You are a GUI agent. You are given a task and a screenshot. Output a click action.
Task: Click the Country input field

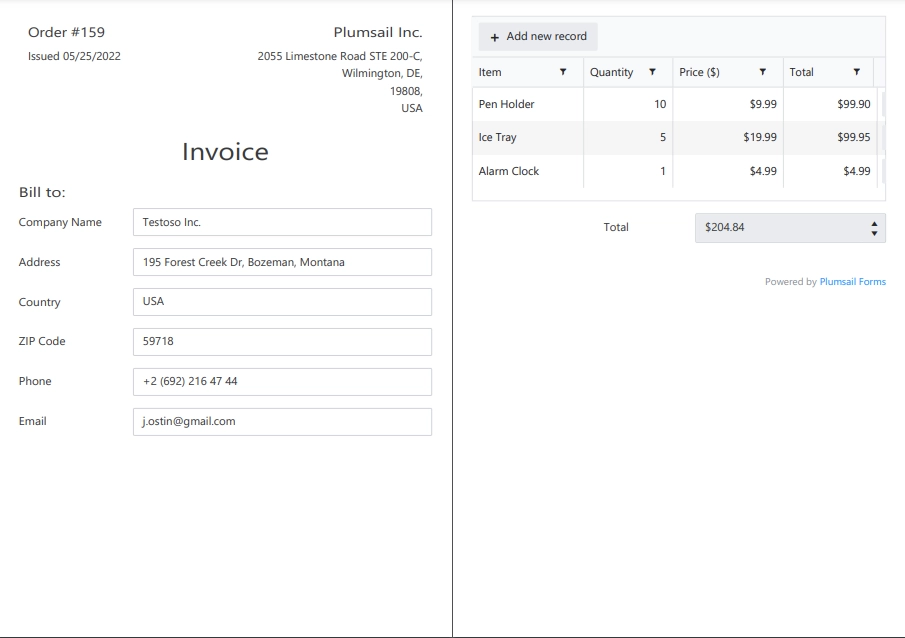tap(282, 302)
